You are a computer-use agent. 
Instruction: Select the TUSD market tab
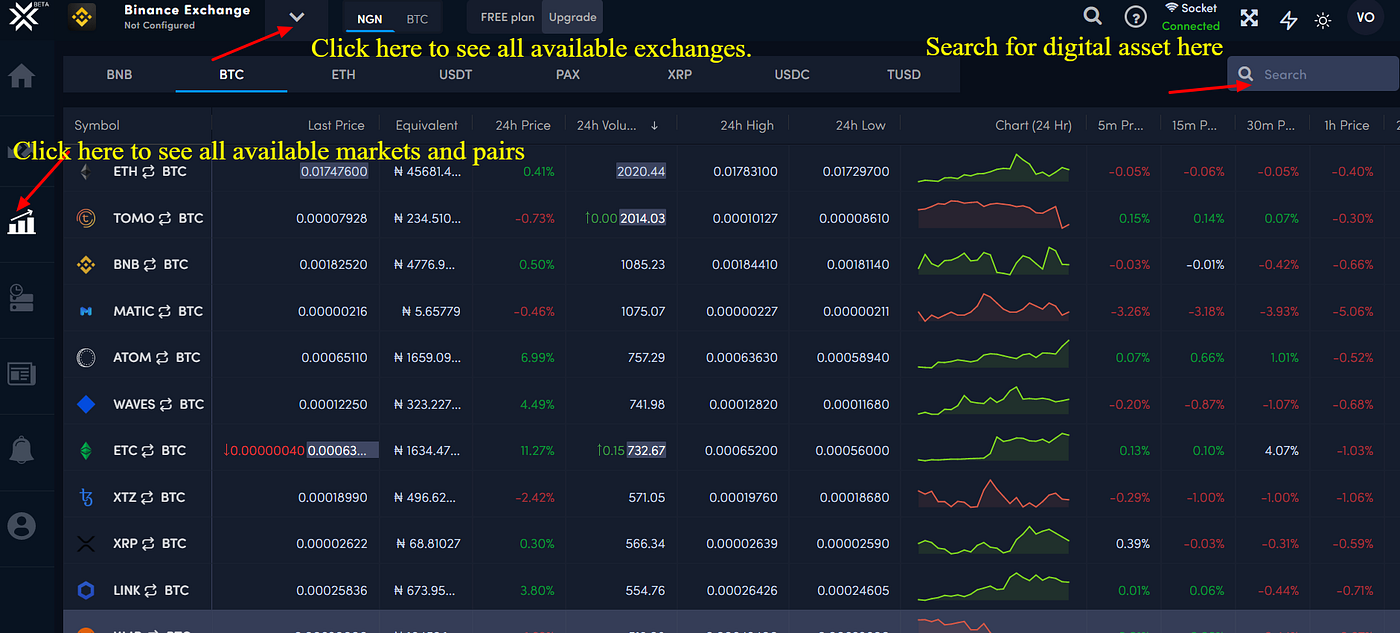tap(904, 75)
